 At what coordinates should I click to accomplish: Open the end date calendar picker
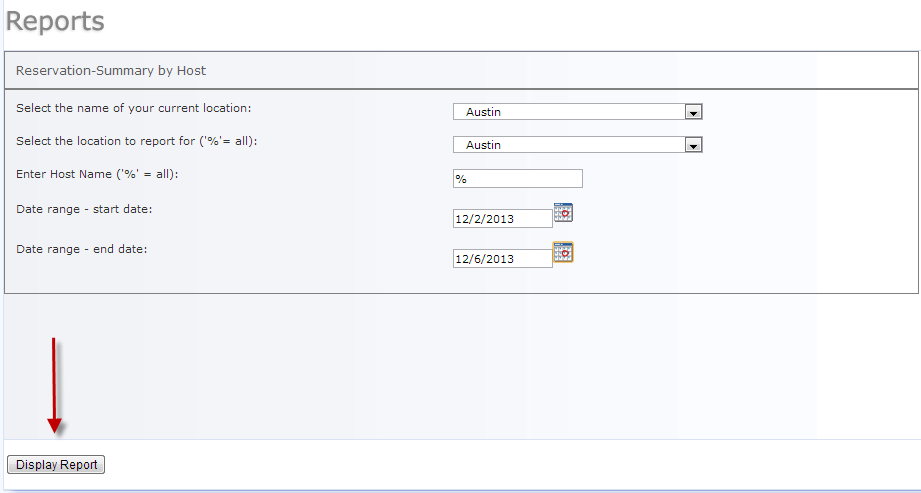tap(563, 252)
